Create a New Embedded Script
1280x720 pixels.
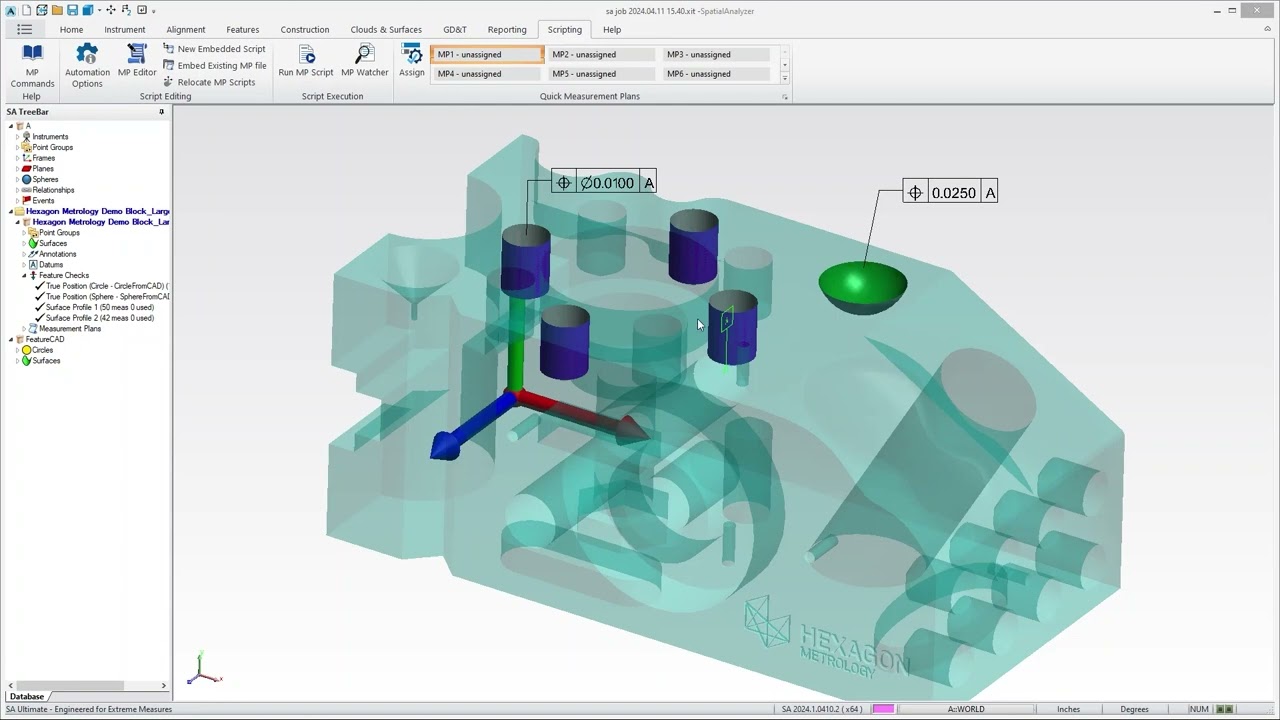coord(214,49)
